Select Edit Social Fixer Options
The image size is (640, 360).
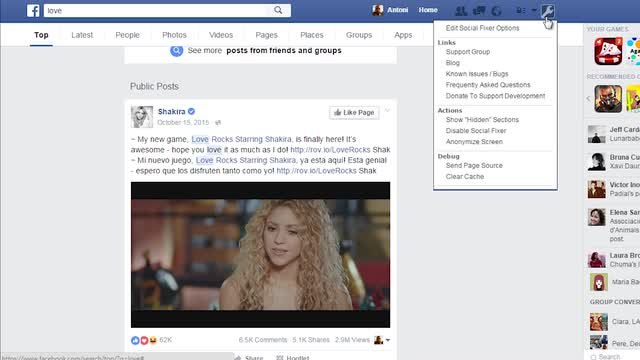click(482, 28)
